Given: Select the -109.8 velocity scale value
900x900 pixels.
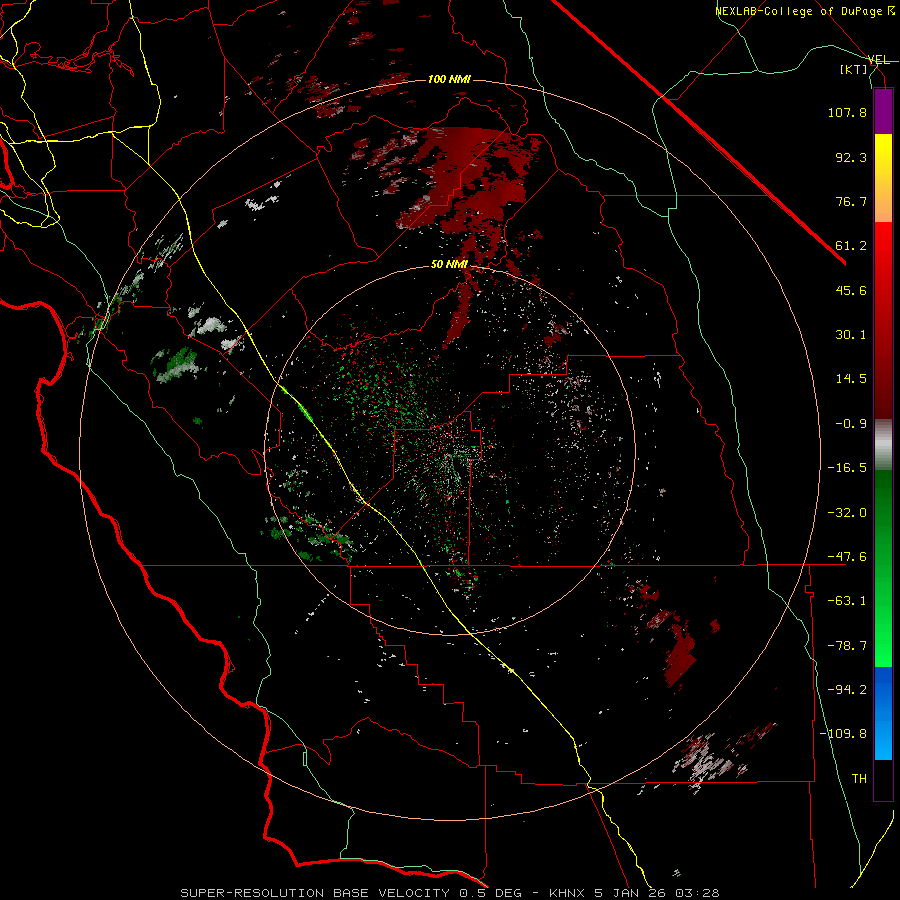Looking at the screenshot, I should pos(844,734).
